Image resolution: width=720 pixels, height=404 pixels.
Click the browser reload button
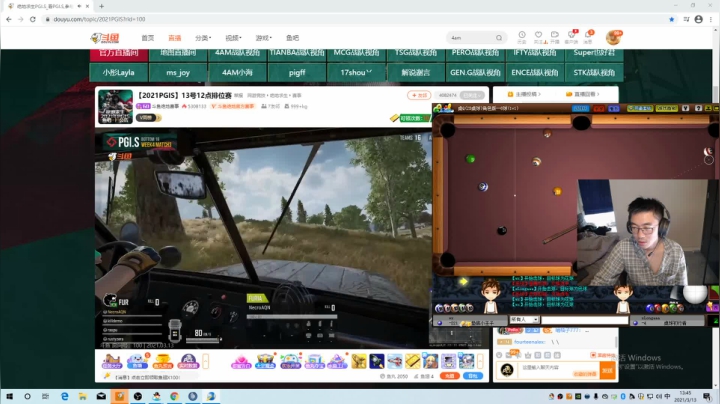pyautogui.click(x=33, y=19)
